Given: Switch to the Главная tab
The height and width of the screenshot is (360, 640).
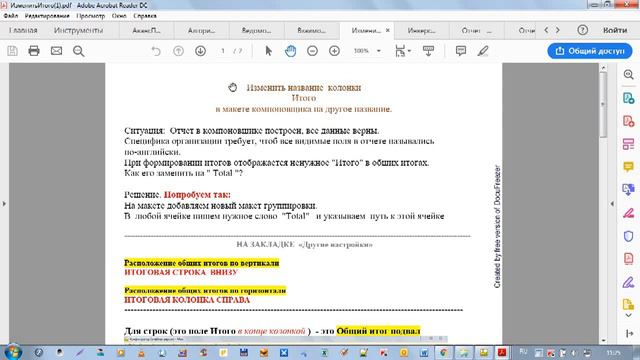Looking at the screenshot, I should (23, 30).
